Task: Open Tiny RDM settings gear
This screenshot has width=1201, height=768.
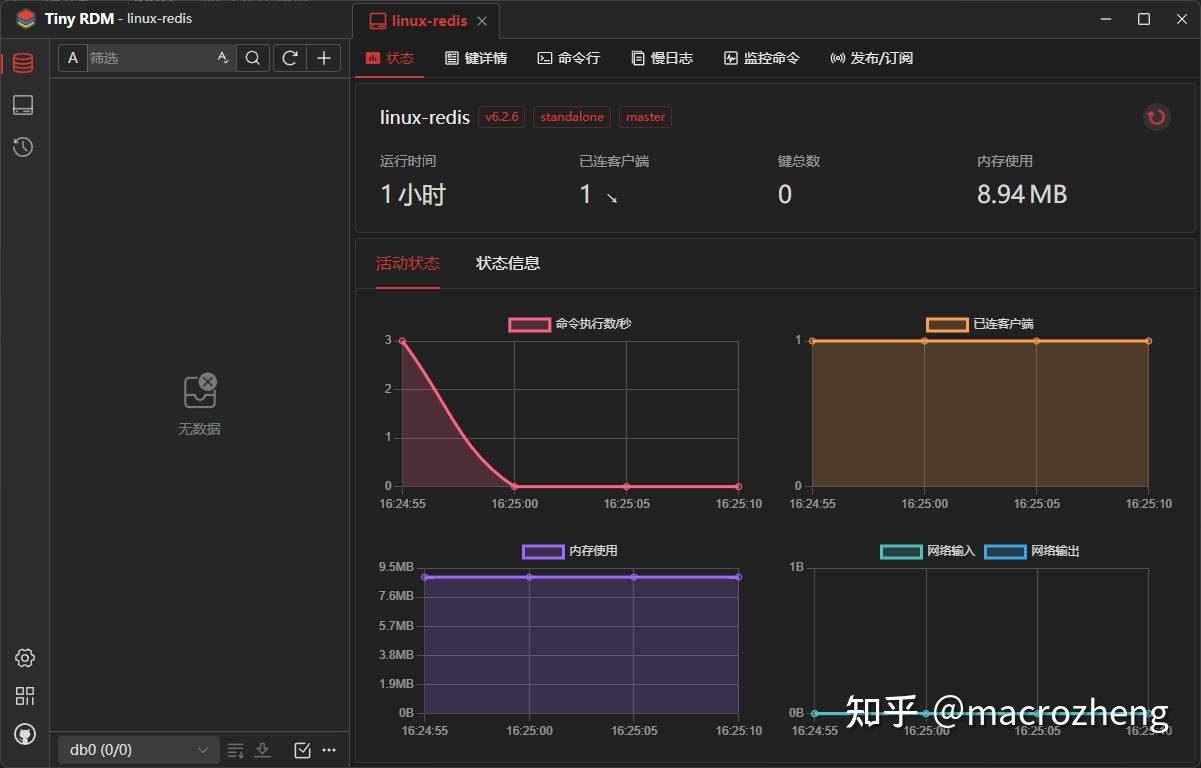Action: click(x=24, y=658)
